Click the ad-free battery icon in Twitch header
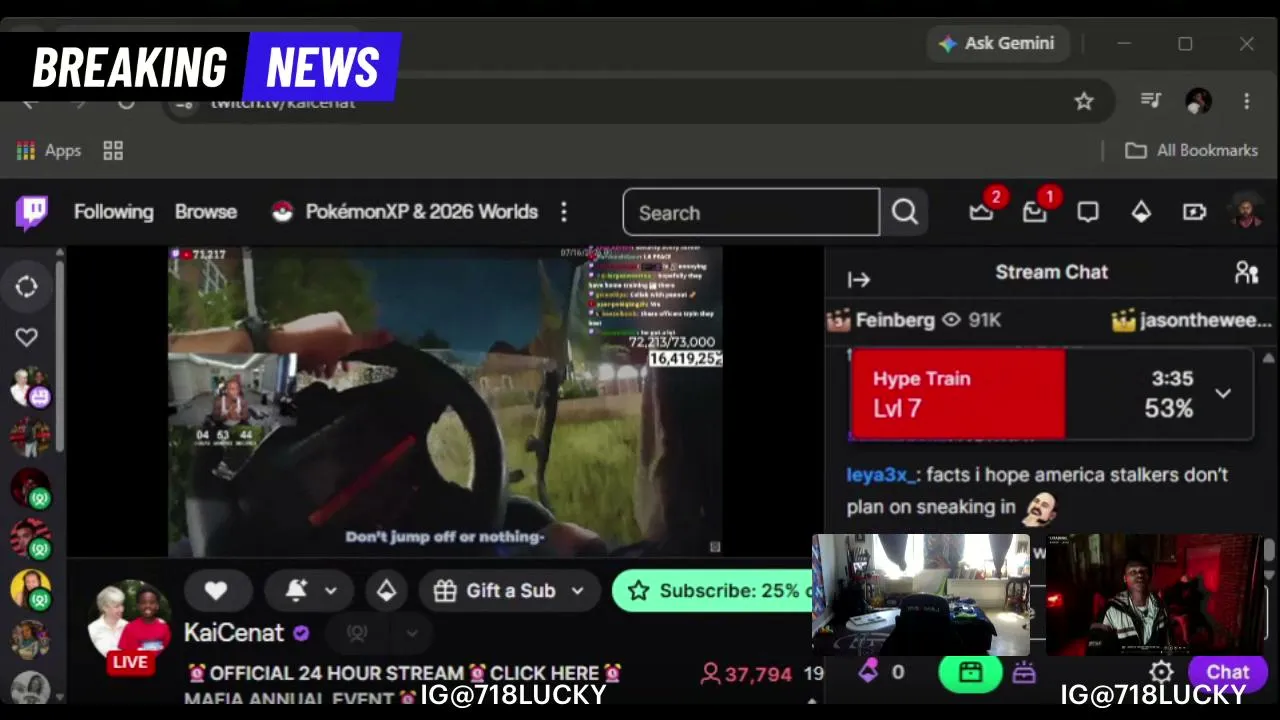 coord(1195,212)
